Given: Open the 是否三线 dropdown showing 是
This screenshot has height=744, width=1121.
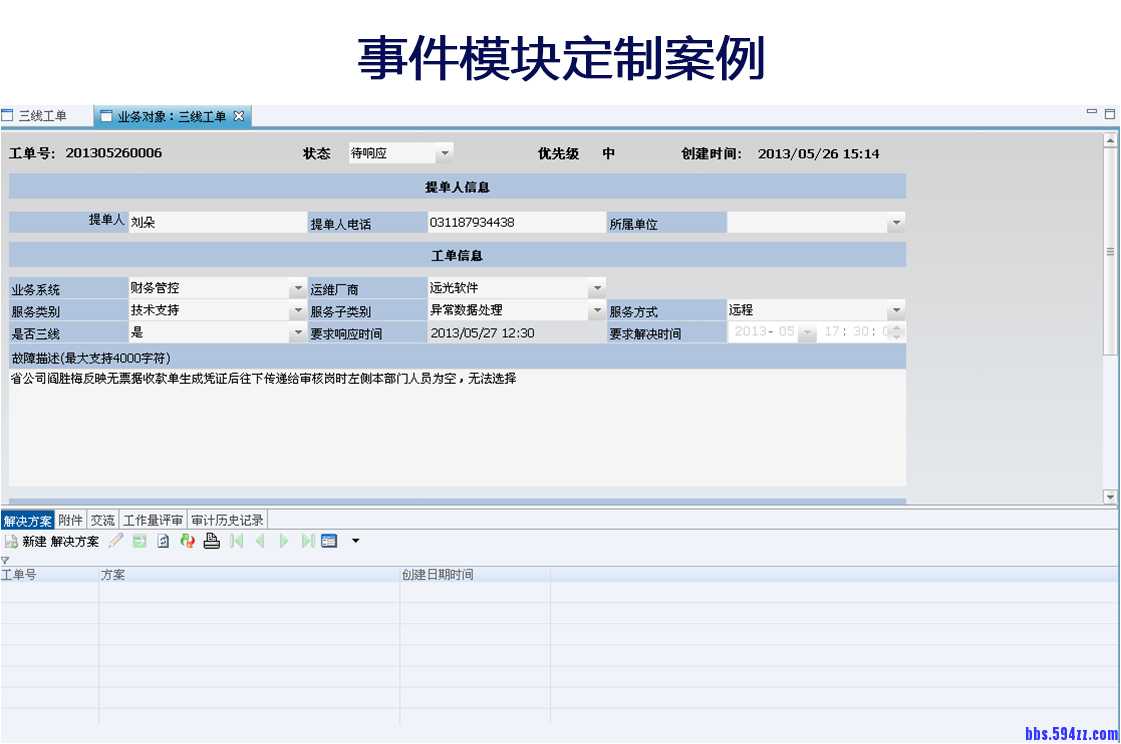Looking at the screenshot, I should [x=297, y=333].
